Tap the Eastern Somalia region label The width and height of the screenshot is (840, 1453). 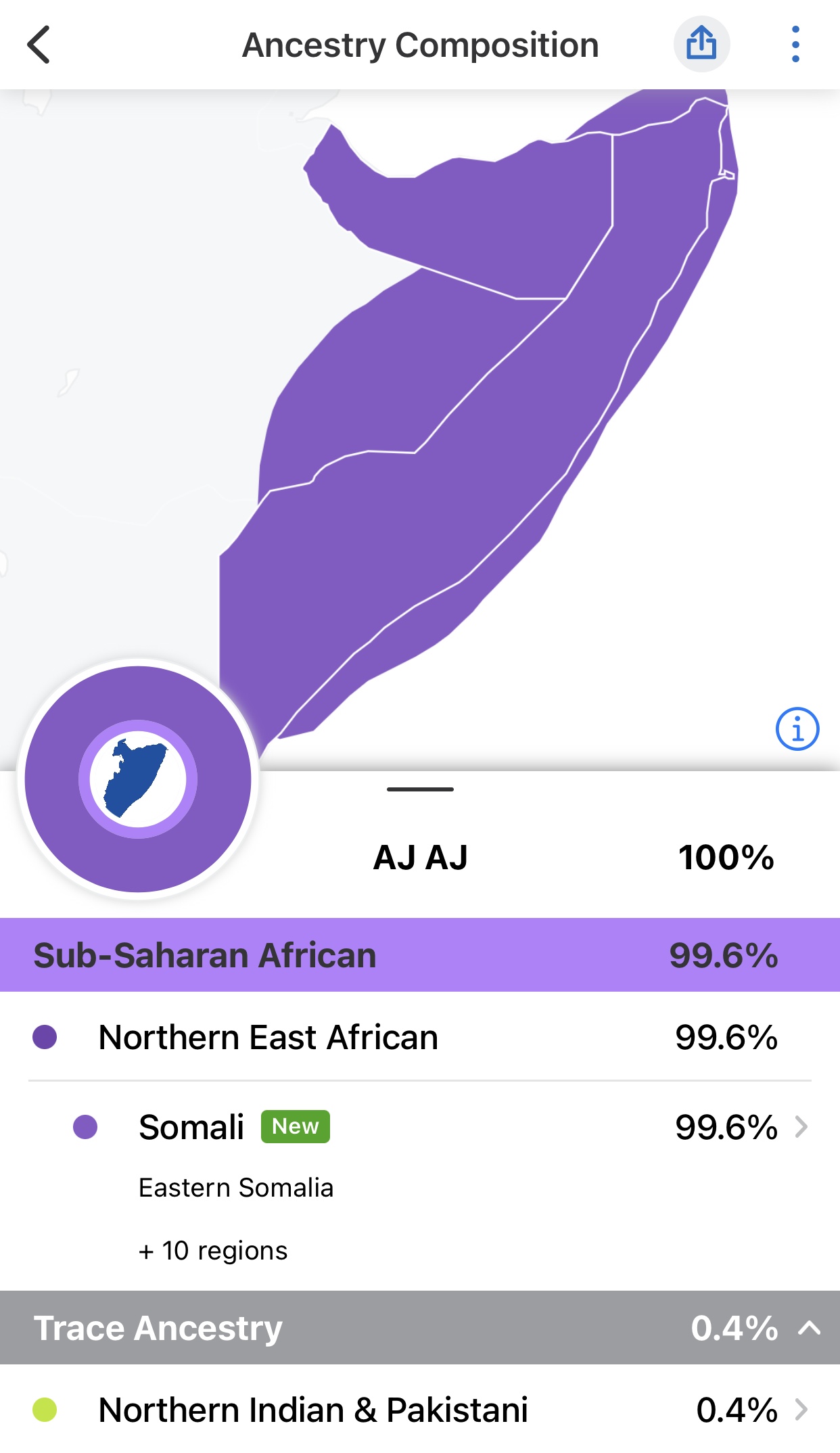tap(236, 1188)
